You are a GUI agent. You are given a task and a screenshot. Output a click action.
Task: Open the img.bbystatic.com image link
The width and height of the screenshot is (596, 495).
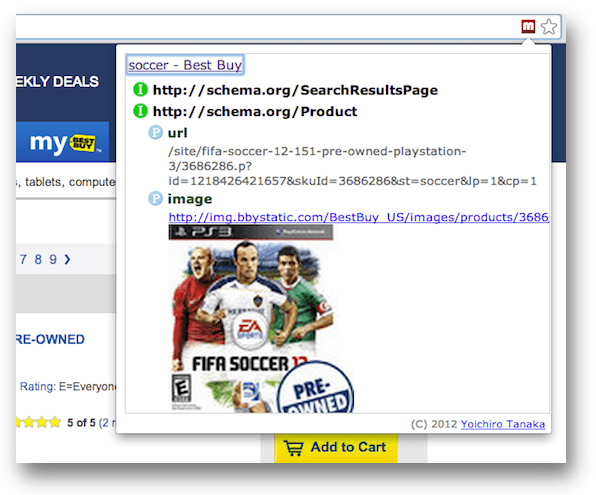pos(358,217)
